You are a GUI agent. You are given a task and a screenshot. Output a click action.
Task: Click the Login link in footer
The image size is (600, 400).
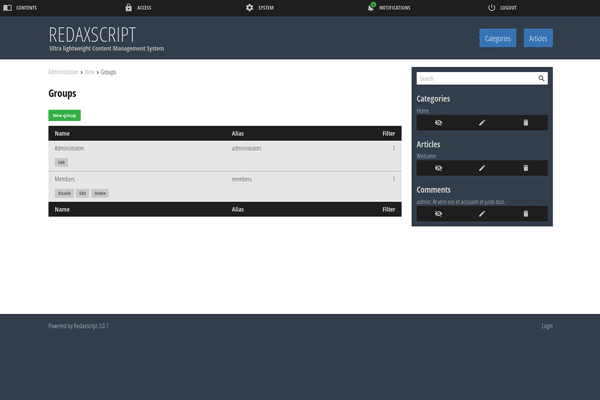tap(547, 326)
